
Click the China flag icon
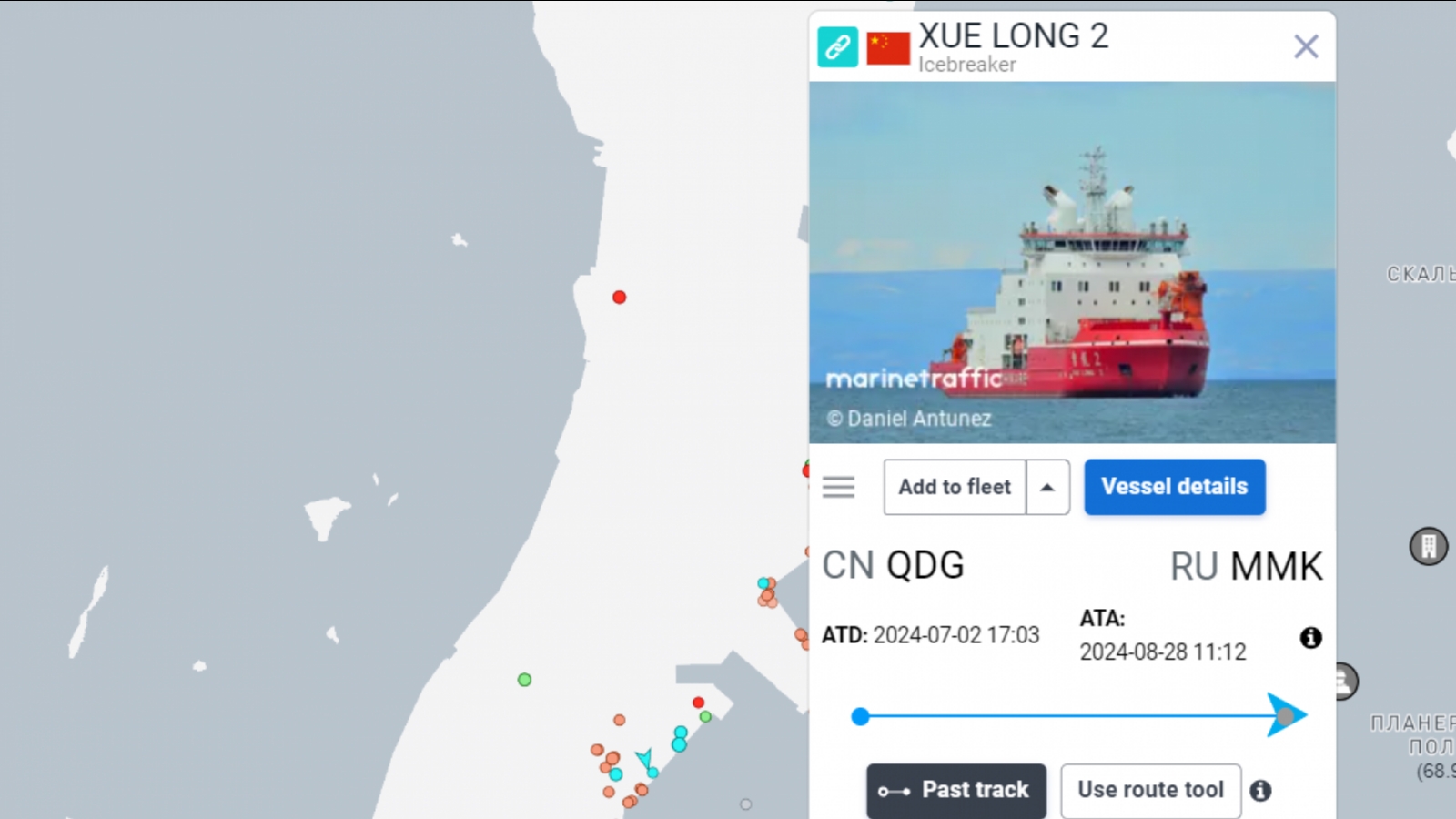888,48
